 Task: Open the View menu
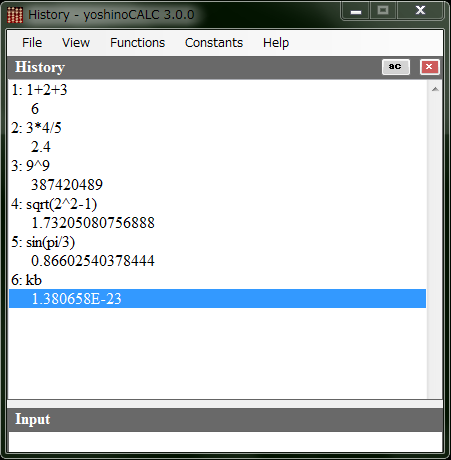(76, 43)
